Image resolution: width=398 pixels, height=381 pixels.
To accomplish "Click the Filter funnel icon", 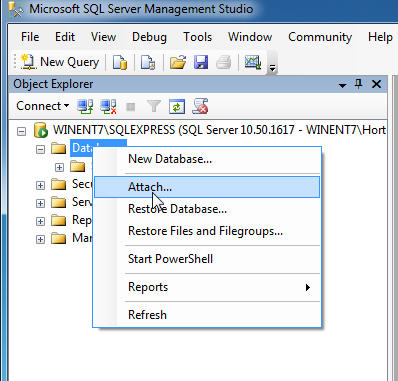I will click(154, 106).
